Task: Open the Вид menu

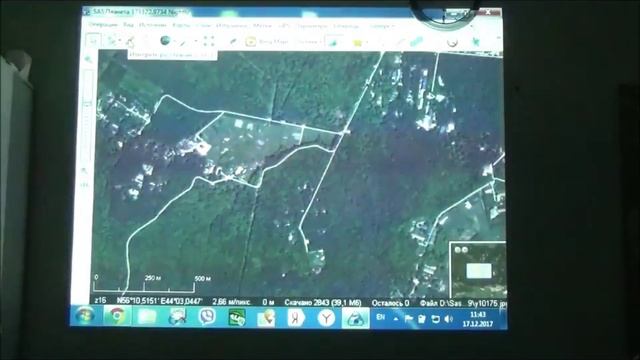Action: pyautogui.click(x=128, y=25)
